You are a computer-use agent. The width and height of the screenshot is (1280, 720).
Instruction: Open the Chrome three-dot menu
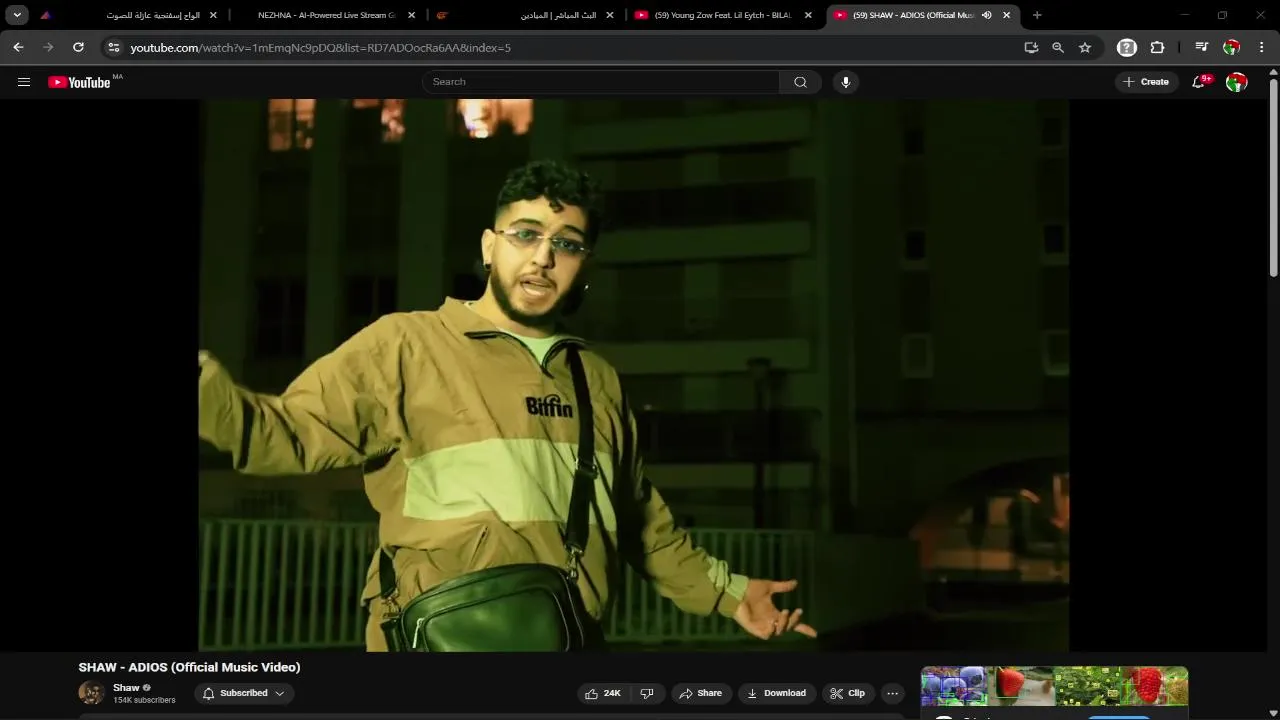(1262, 47)
